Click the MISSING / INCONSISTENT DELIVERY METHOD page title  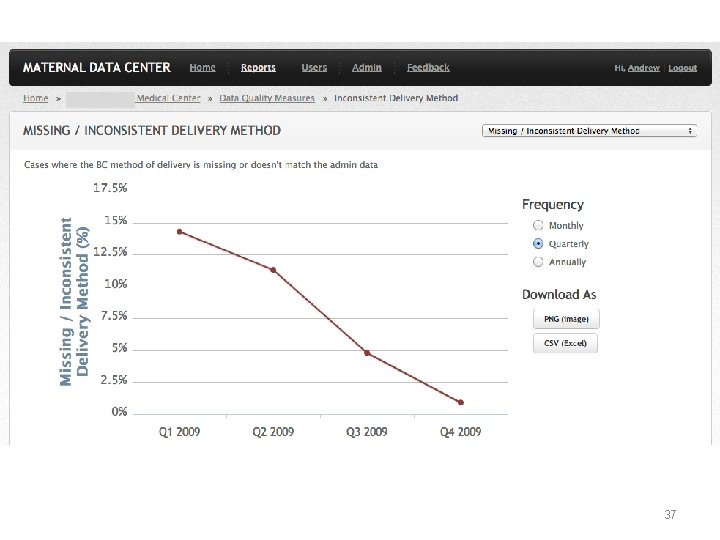click(x=152, y=130)
